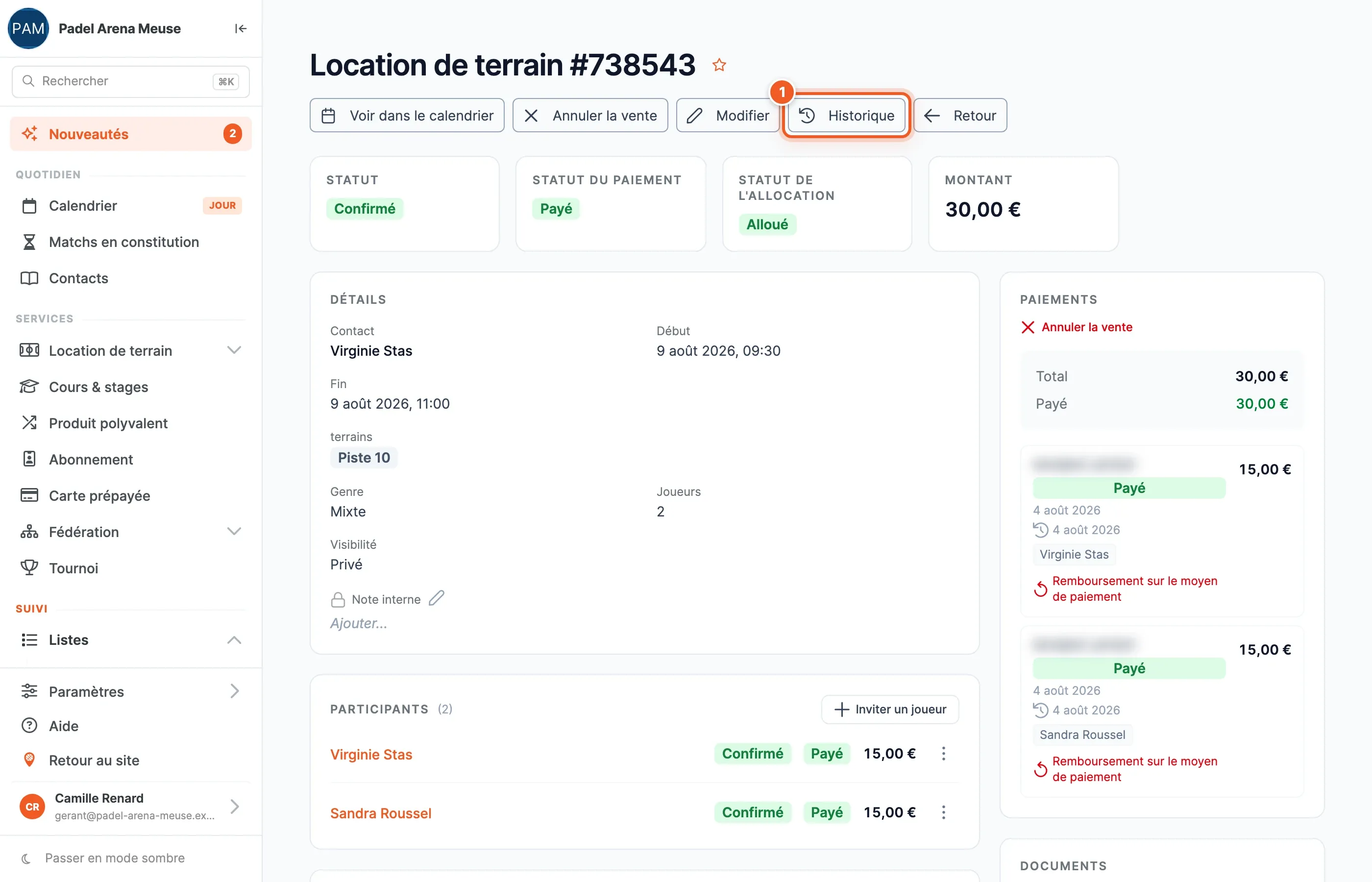Collapse the Listes section chevron
Screen dimensions: 1372x882
coord(234,640)
